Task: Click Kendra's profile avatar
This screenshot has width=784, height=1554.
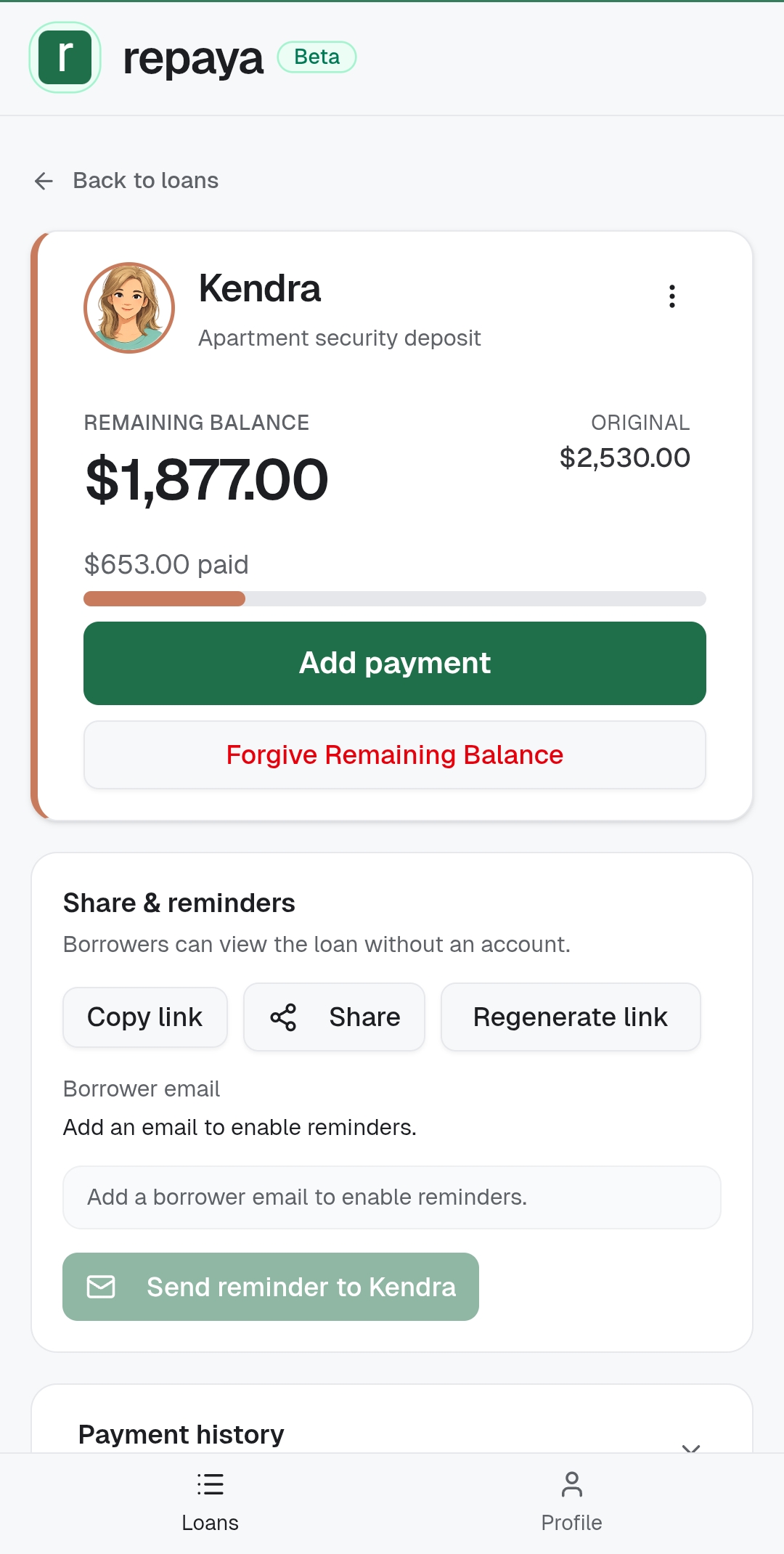Action: (x=128, y=308)
